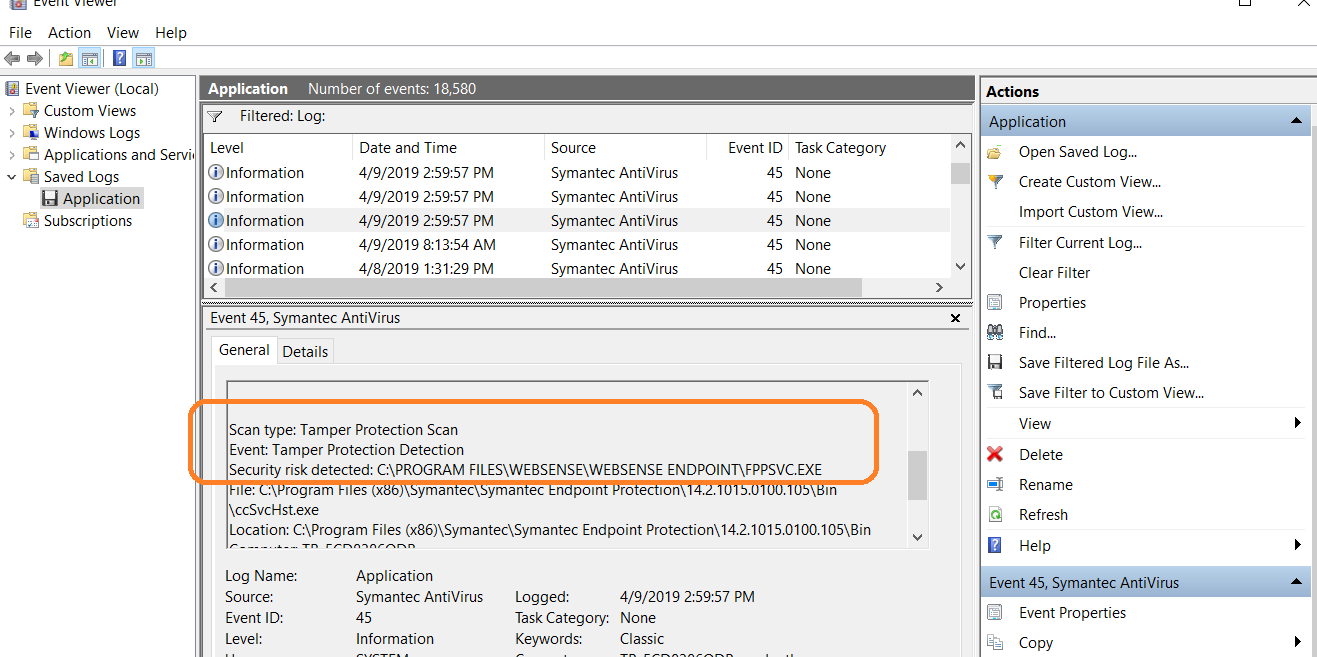Click the blue Help question-mark toolbar icon
The width and height of the screenshot is (1317, 657).
coord(119,58)
